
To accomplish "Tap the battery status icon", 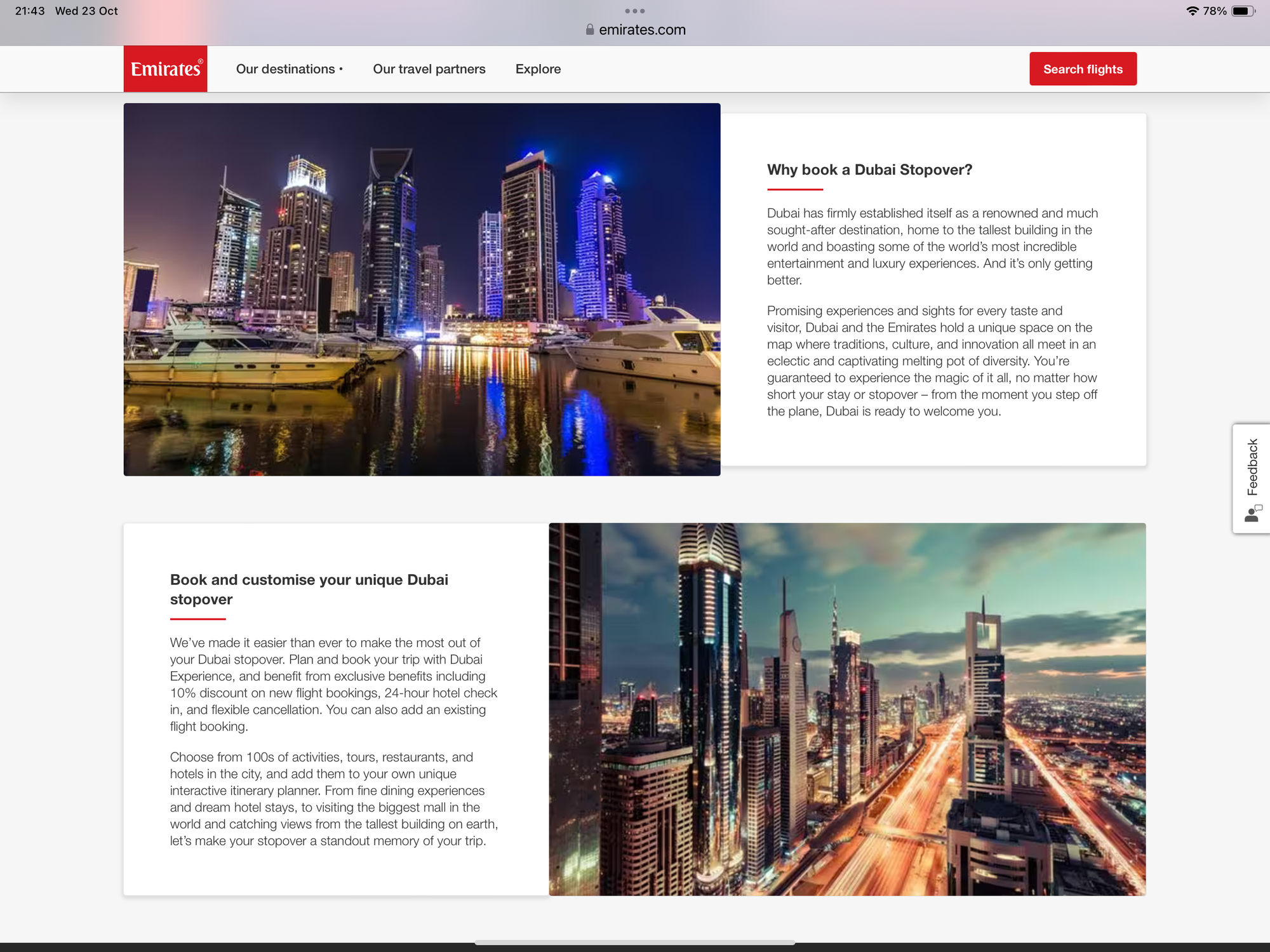I will coord(1242,11).
